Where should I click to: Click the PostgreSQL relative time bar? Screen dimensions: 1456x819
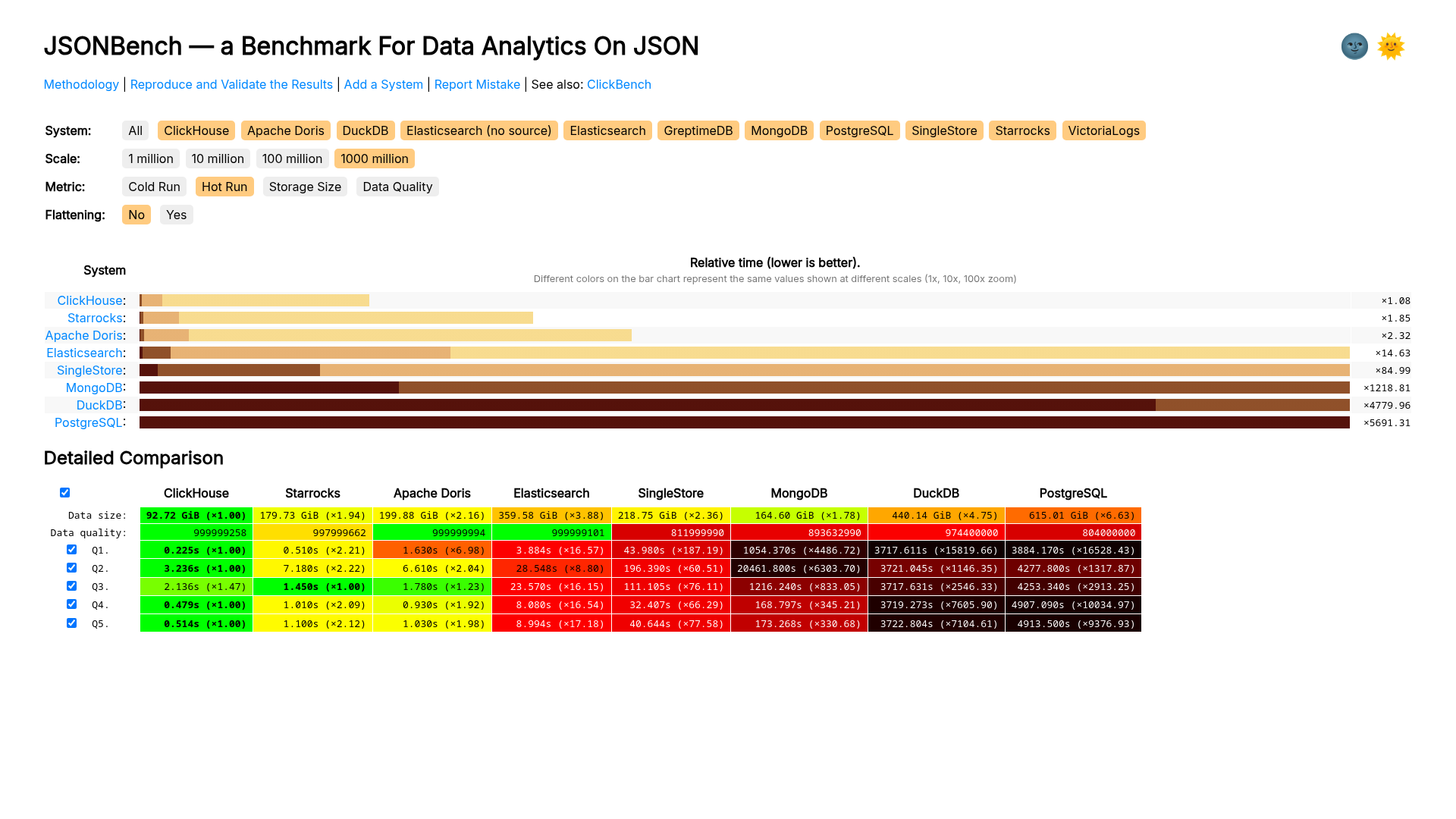[x=743, y=422]
